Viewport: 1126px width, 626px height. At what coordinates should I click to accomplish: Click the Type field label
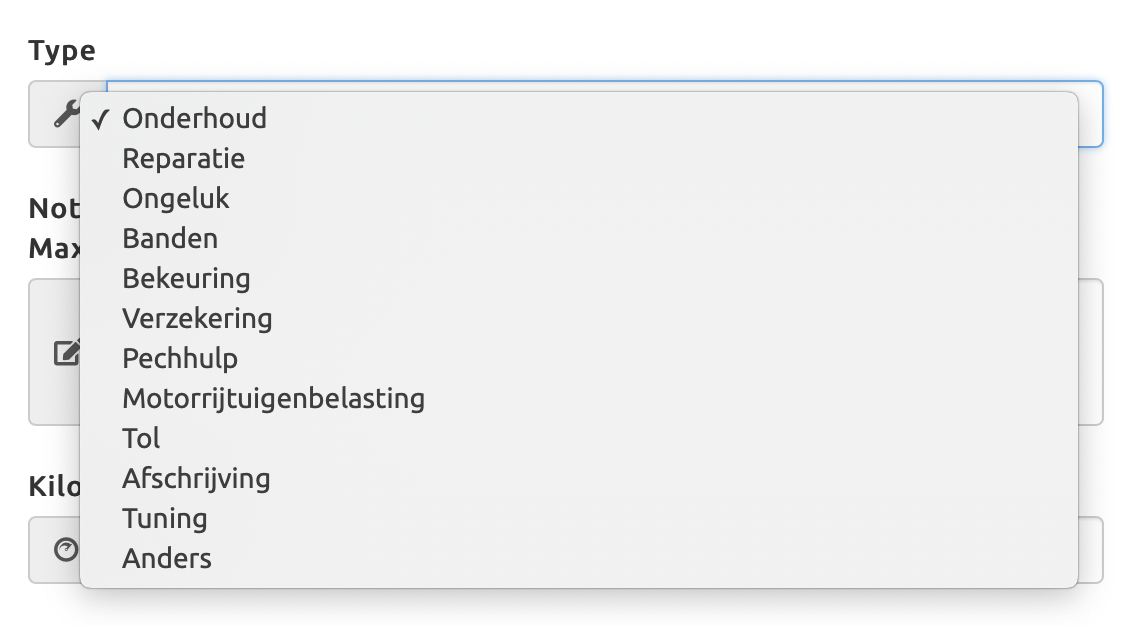point(62,51)
